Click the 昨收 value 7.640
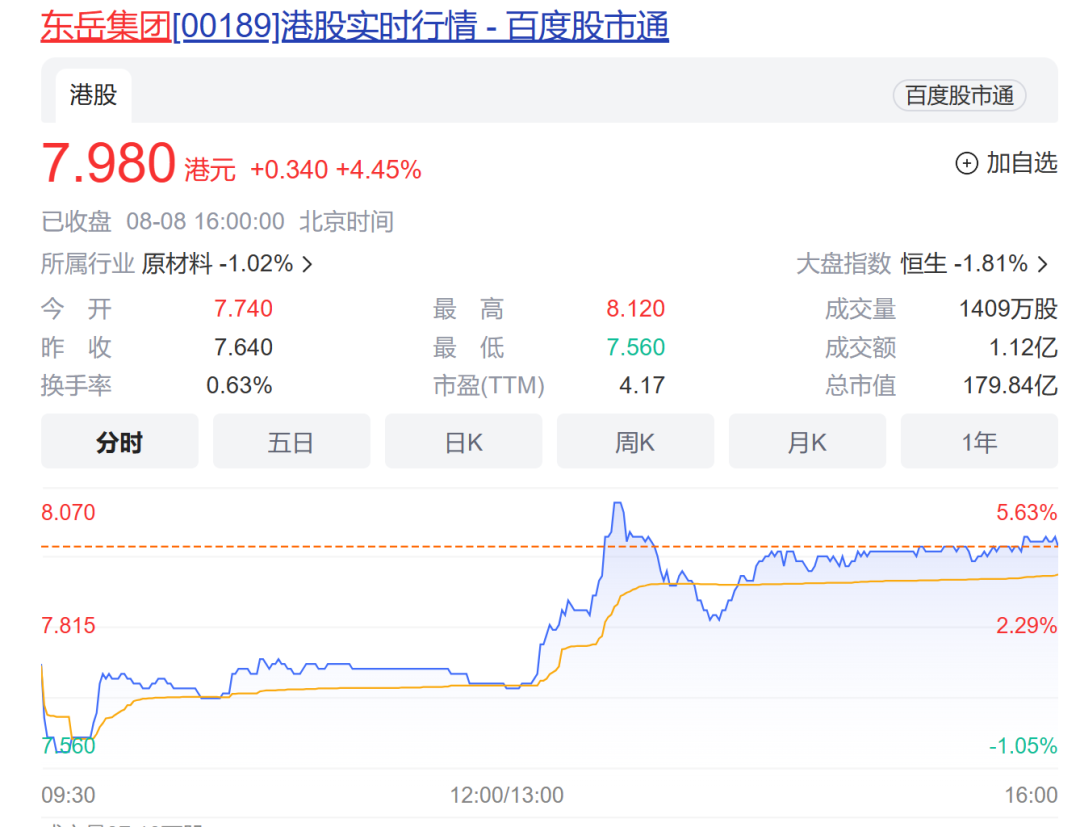 pyautogui.click(x=243, y=347)
